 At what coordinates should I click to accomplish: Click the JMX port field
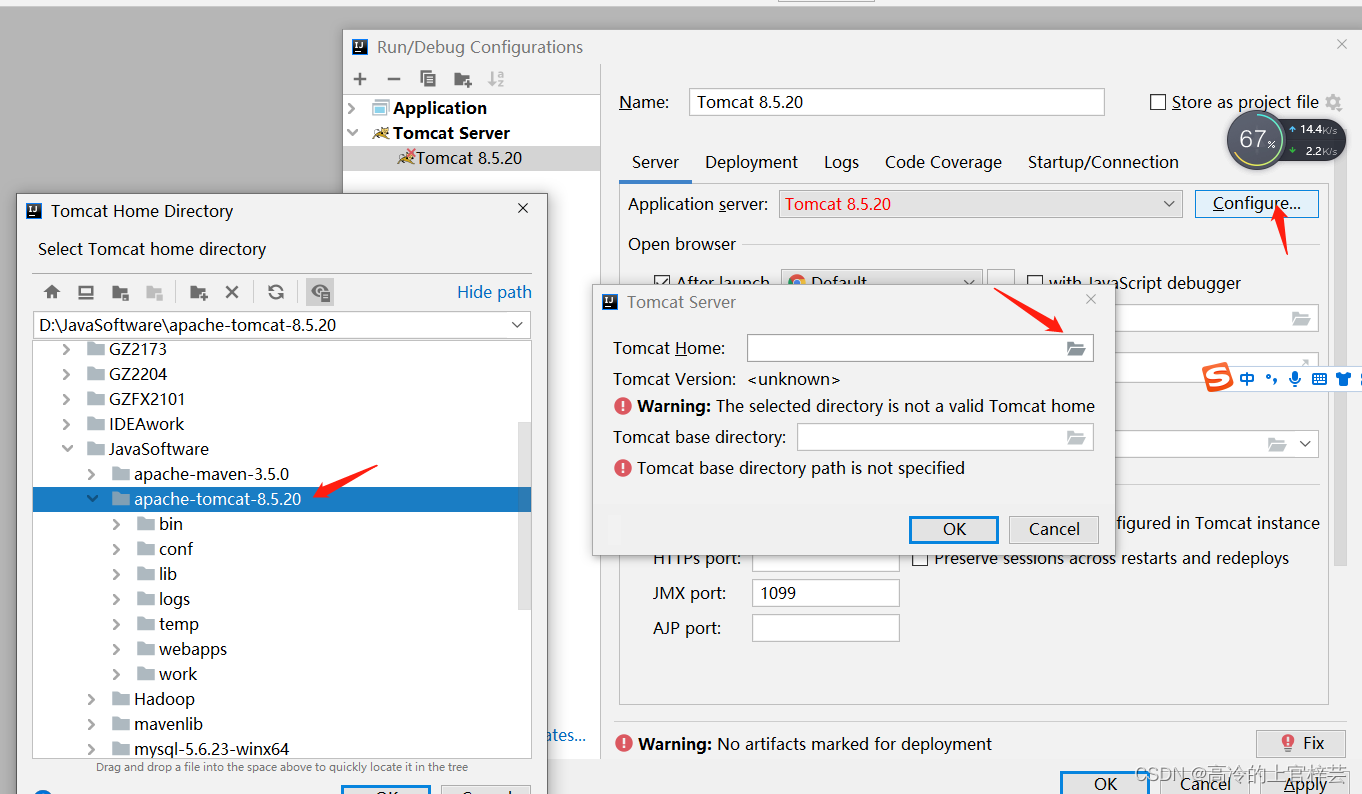pyautogui.click(x=826, y=593)
